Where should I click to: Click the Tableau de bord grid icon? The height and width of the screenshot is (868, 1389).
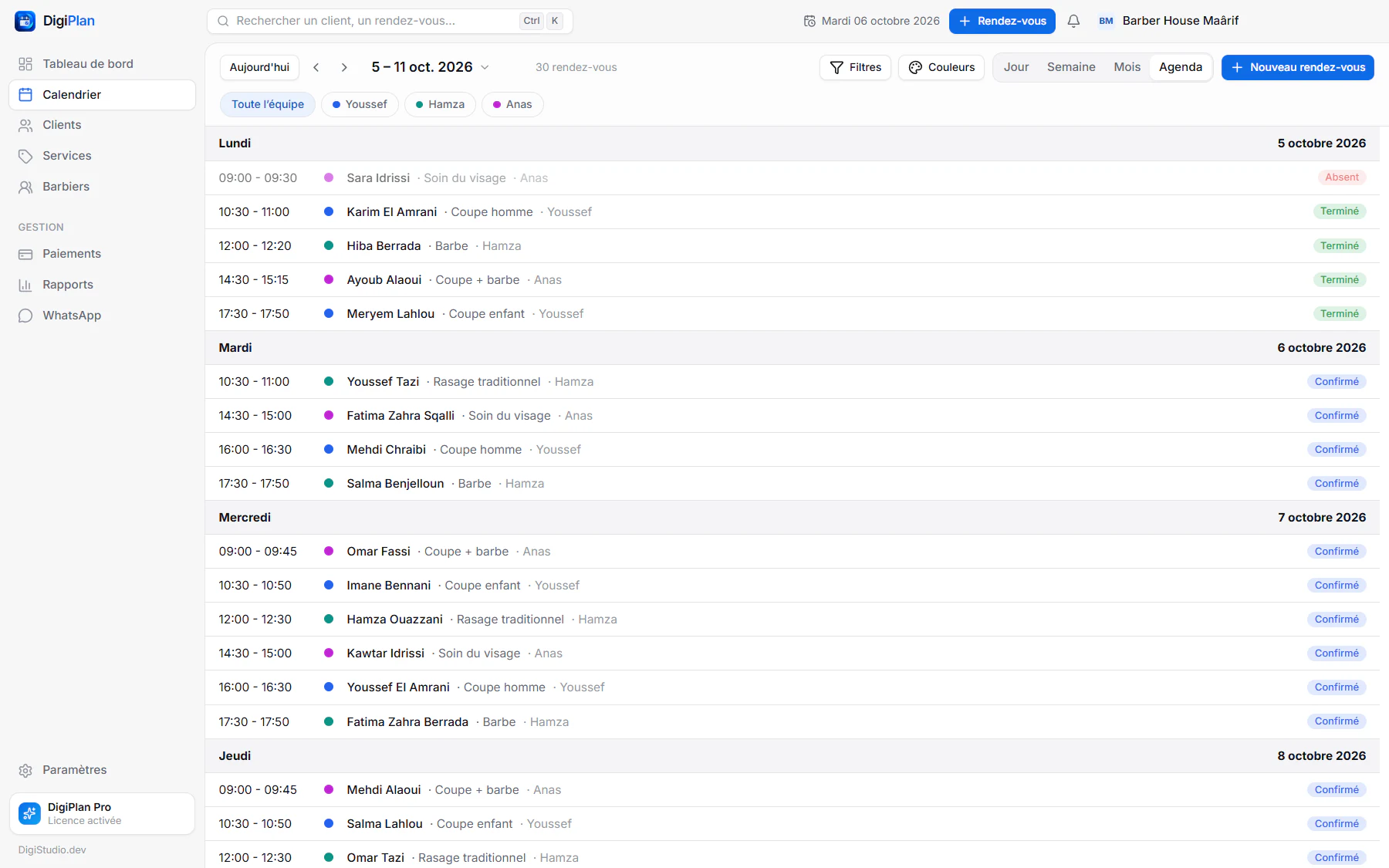(x=25, y=64)
